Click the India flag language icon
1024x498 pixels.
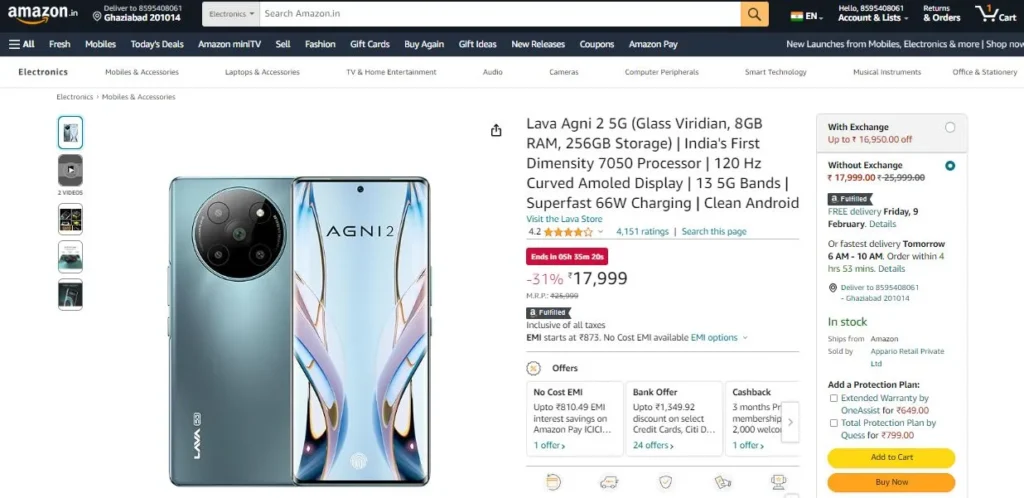coord(796,16)
